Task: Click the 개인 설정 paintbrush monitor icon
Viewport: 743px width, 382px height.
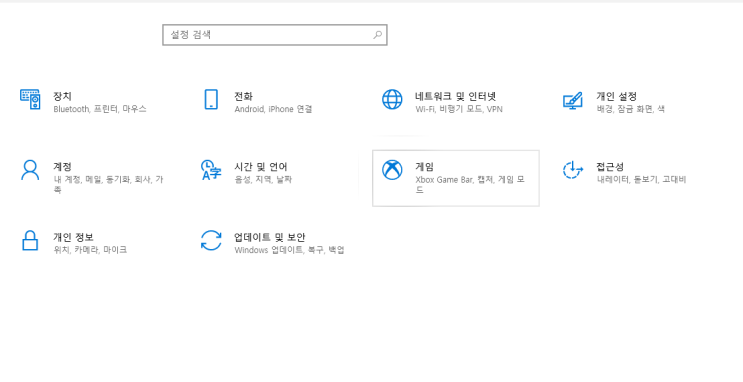Action: point(572,100)
